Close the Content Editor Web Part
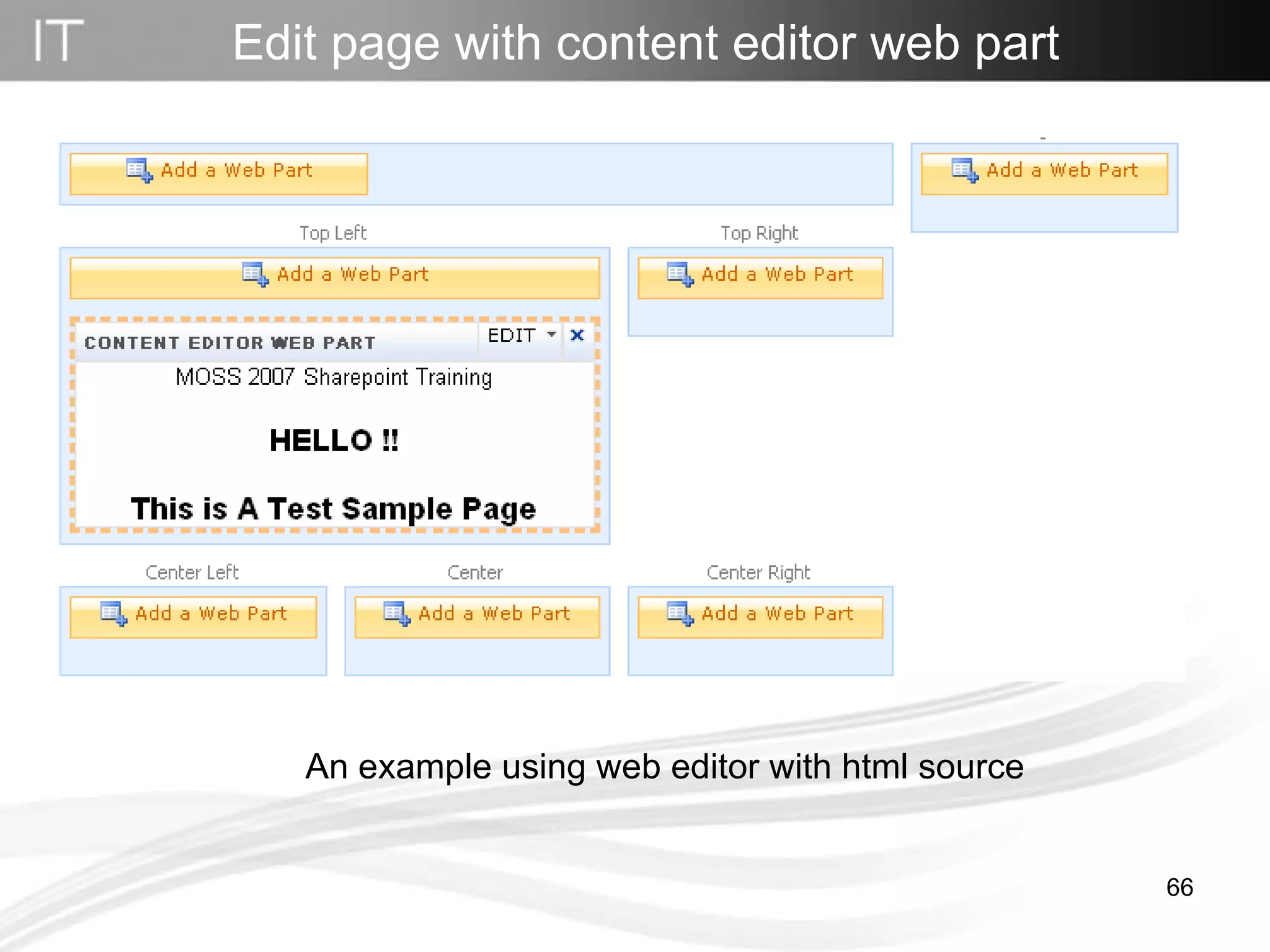Image resolution: width=1270 pixels, height=952 pixels. point(577,335)
